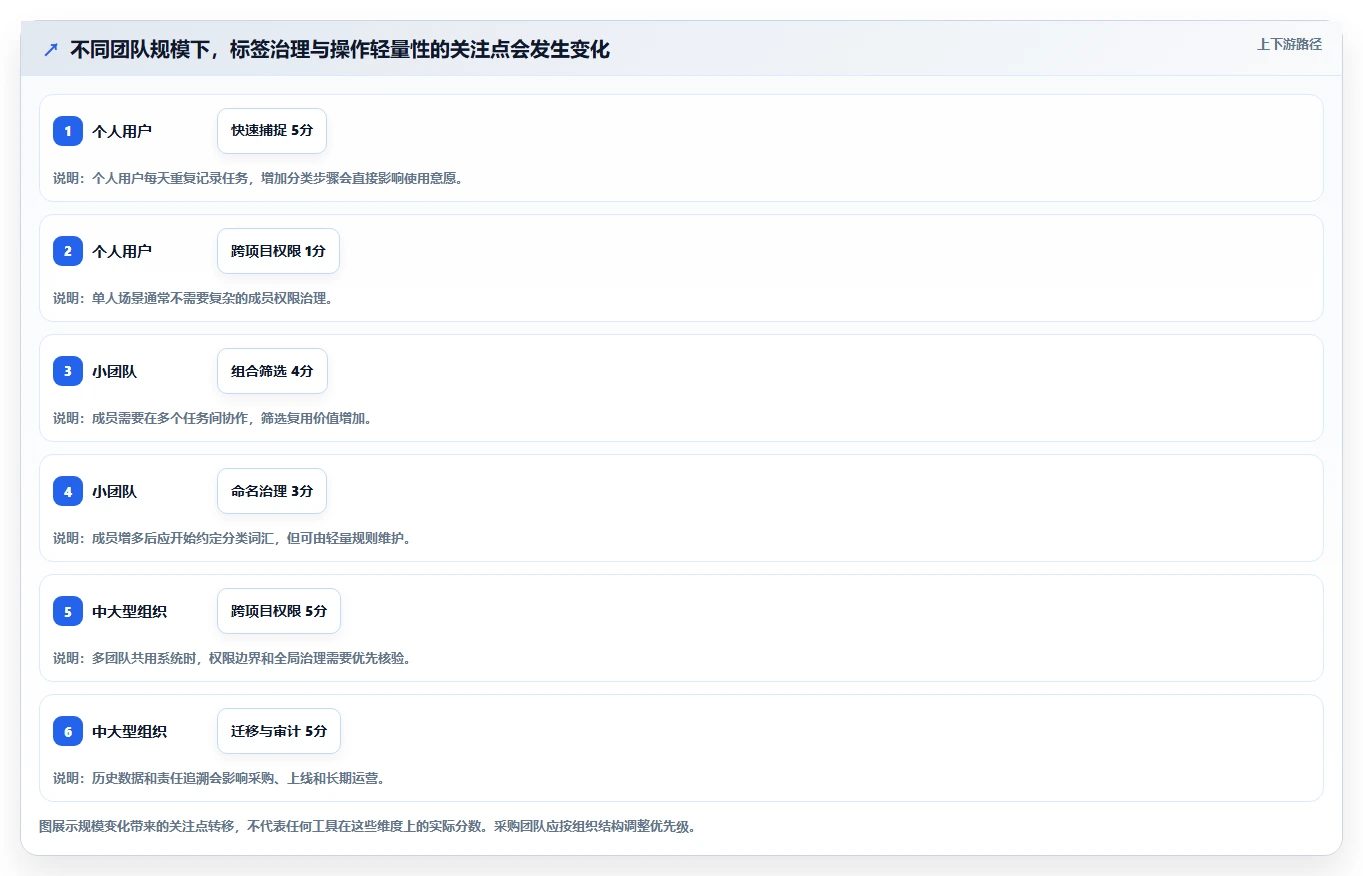Viewport: 1363px width, 876px height.
Task: Click the note about 单人场景 权限治理
Action: pyautogui.click(x=192, y=298)
